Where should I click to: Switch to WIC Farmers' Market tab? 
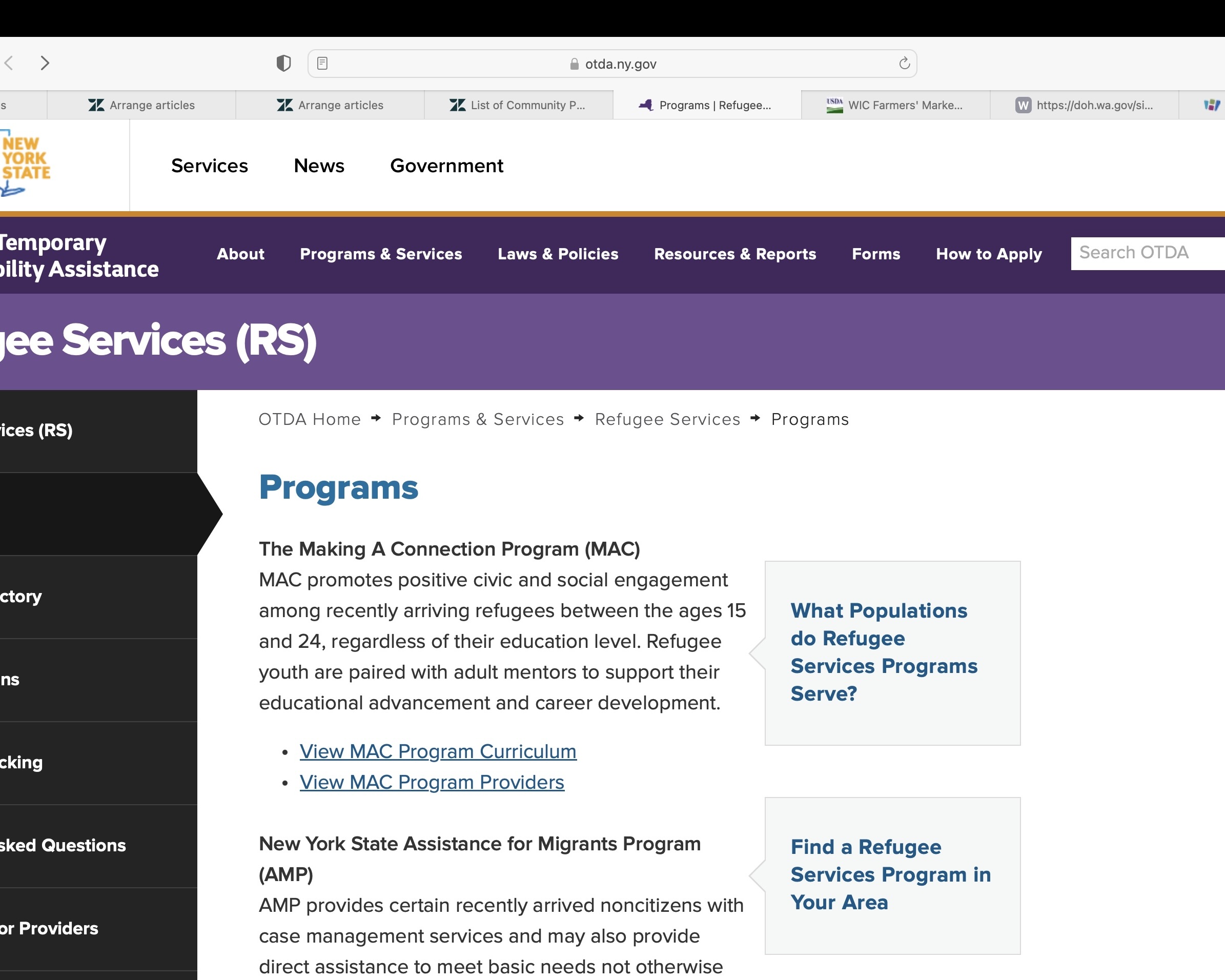pos(895,105)
